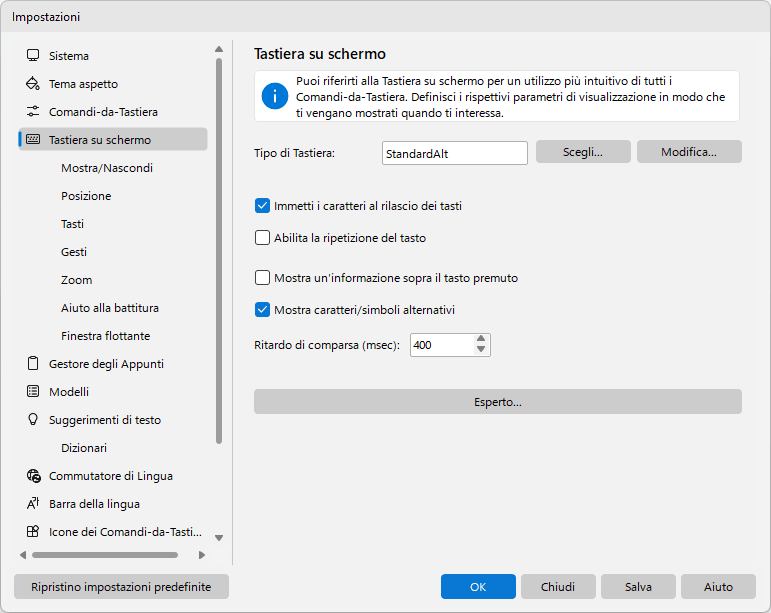Image resolution: width=771 pixels, height=613 pixels.
Task: Select Gesti subsection
Action: point(74,252)
